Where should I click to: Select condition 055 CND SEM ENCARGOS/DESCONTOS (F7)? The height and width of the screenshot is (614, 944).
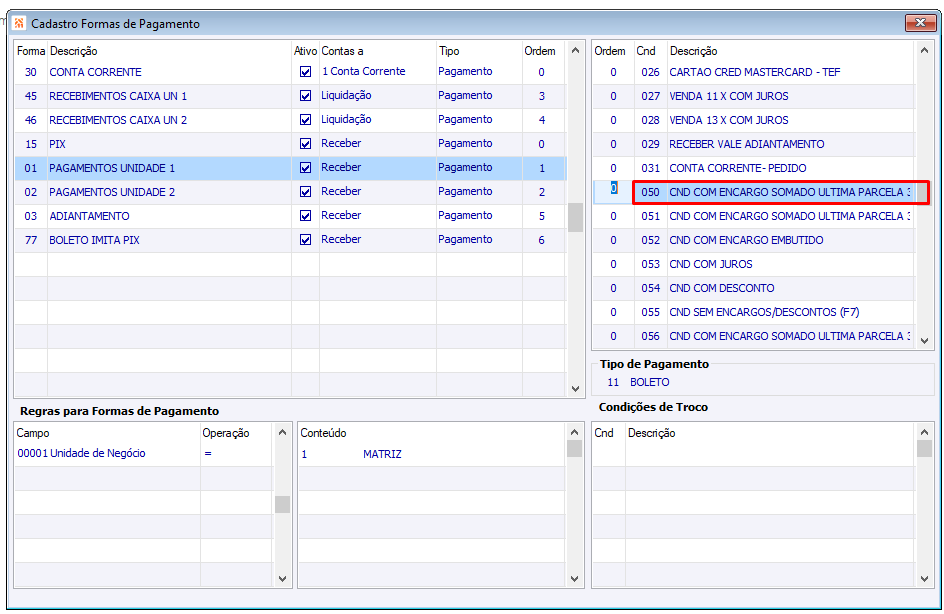[x=754, y=312]
